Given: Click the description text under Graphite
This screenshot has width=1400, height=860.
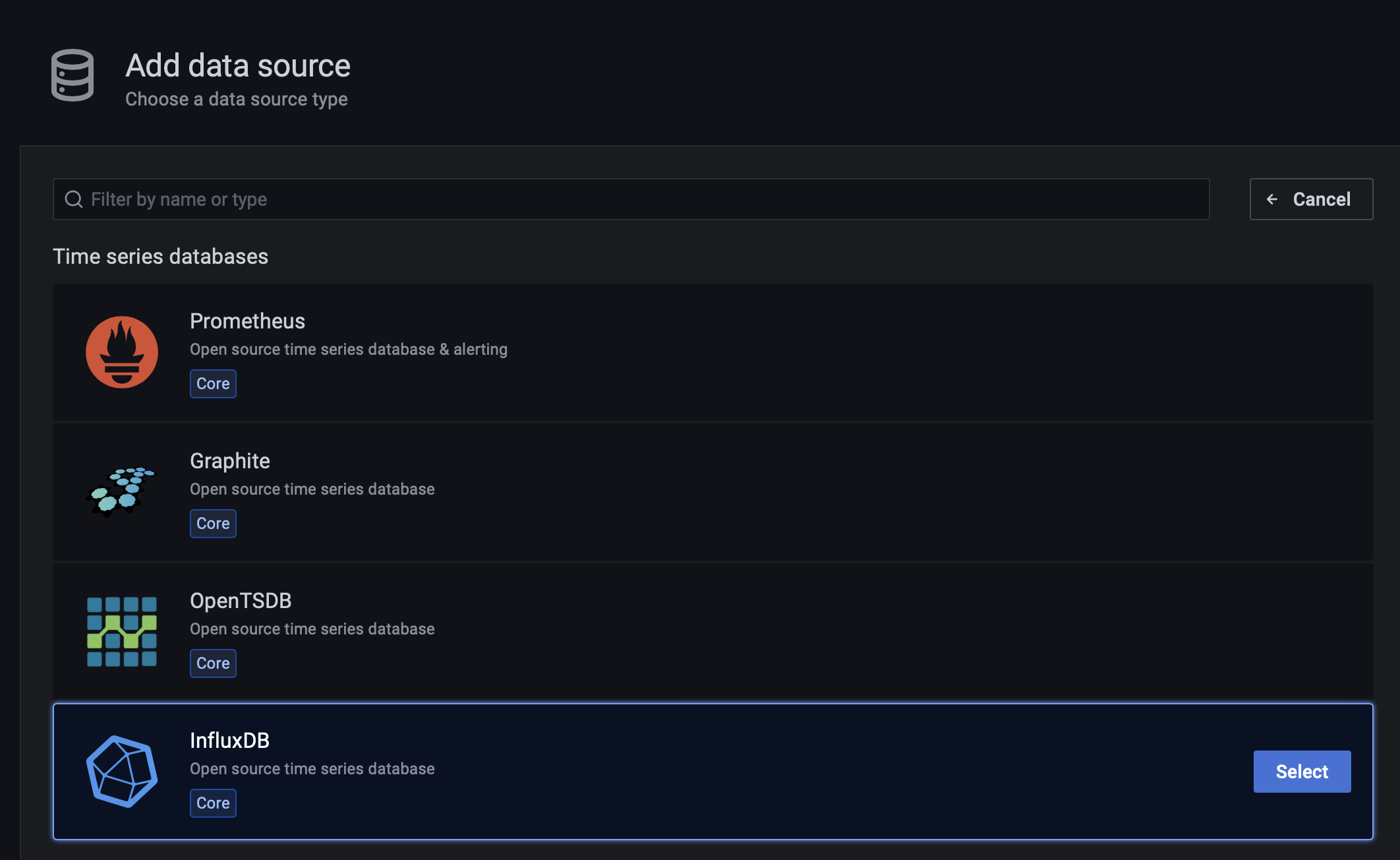Looking at the screenshot, I should tap(312, 489).
